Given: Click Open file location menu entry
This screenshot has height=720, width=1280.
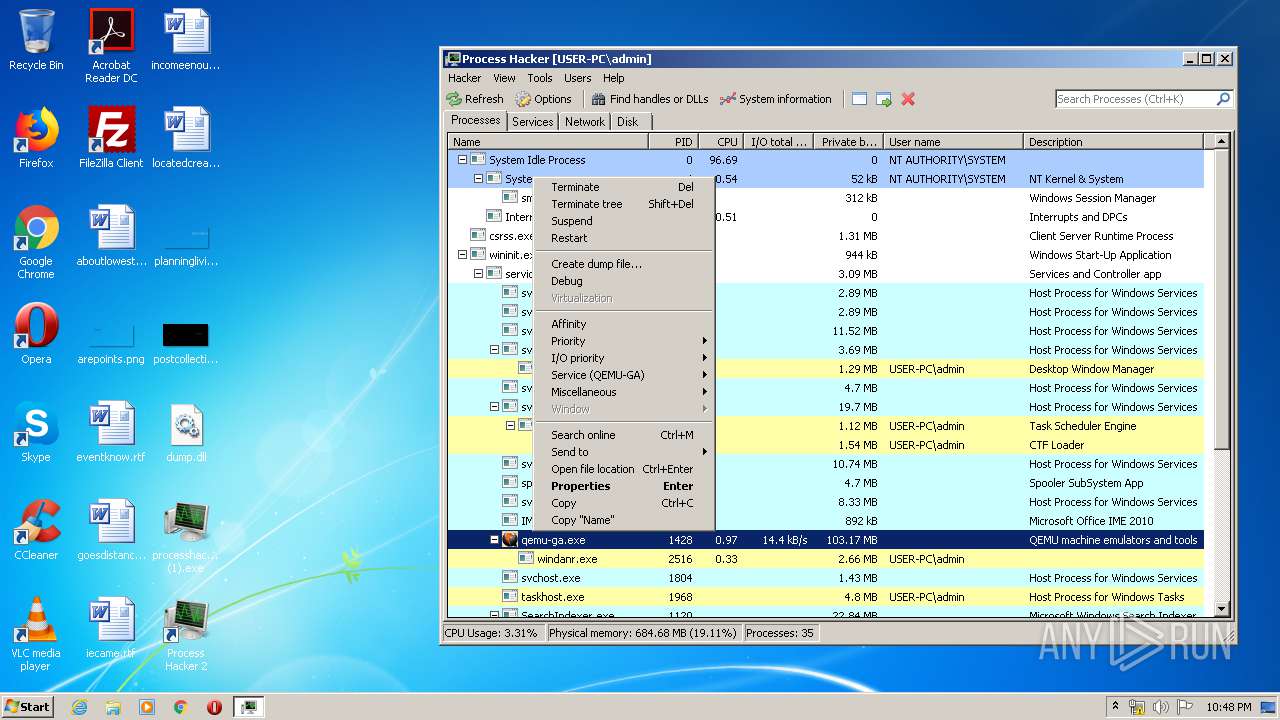Looking at the screenshot, I should click(x=623, y=469).
